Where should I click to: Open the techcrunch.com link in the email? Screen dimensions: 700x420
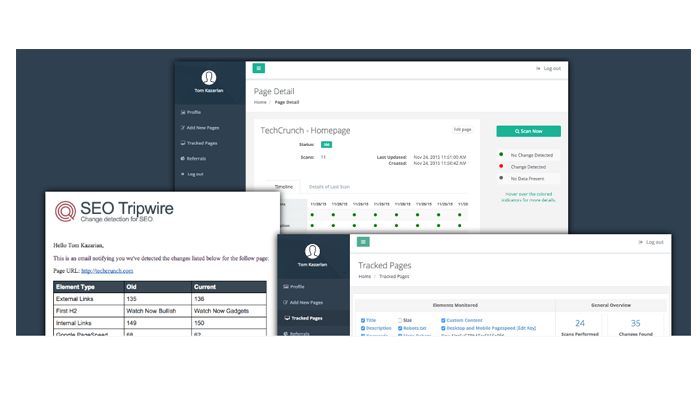tap(107, 270)
